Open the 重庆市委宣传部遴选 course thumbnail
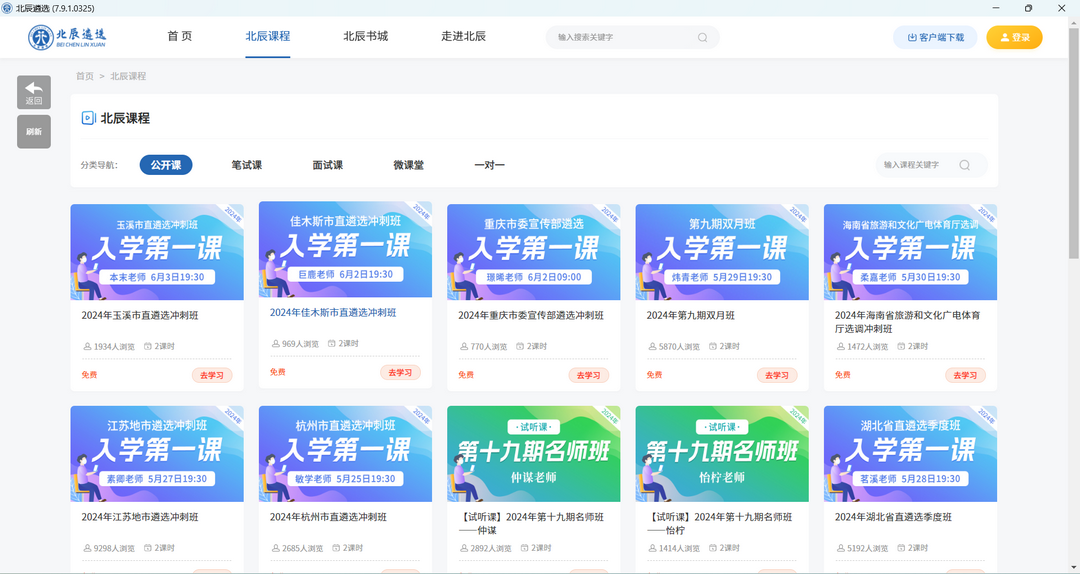The height and width of the screenshot is (574, 1080). (x=534, y=252)
